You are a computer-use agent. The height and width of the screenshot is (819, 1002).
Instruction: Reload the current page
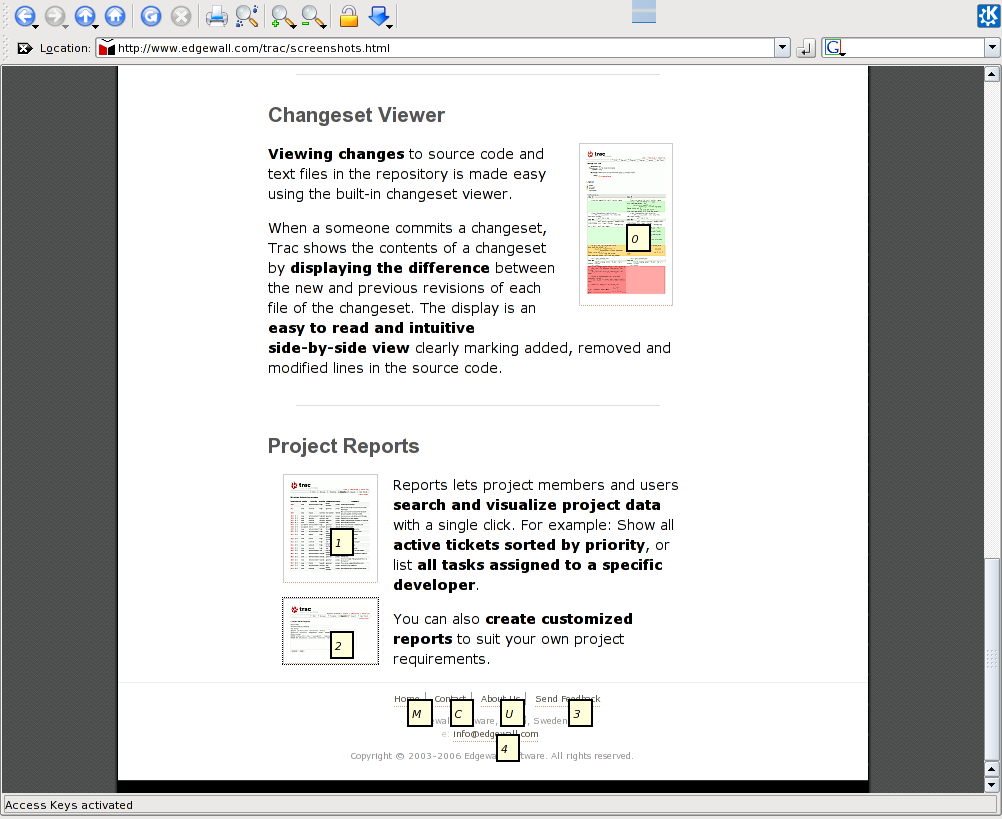click(151, 16)
